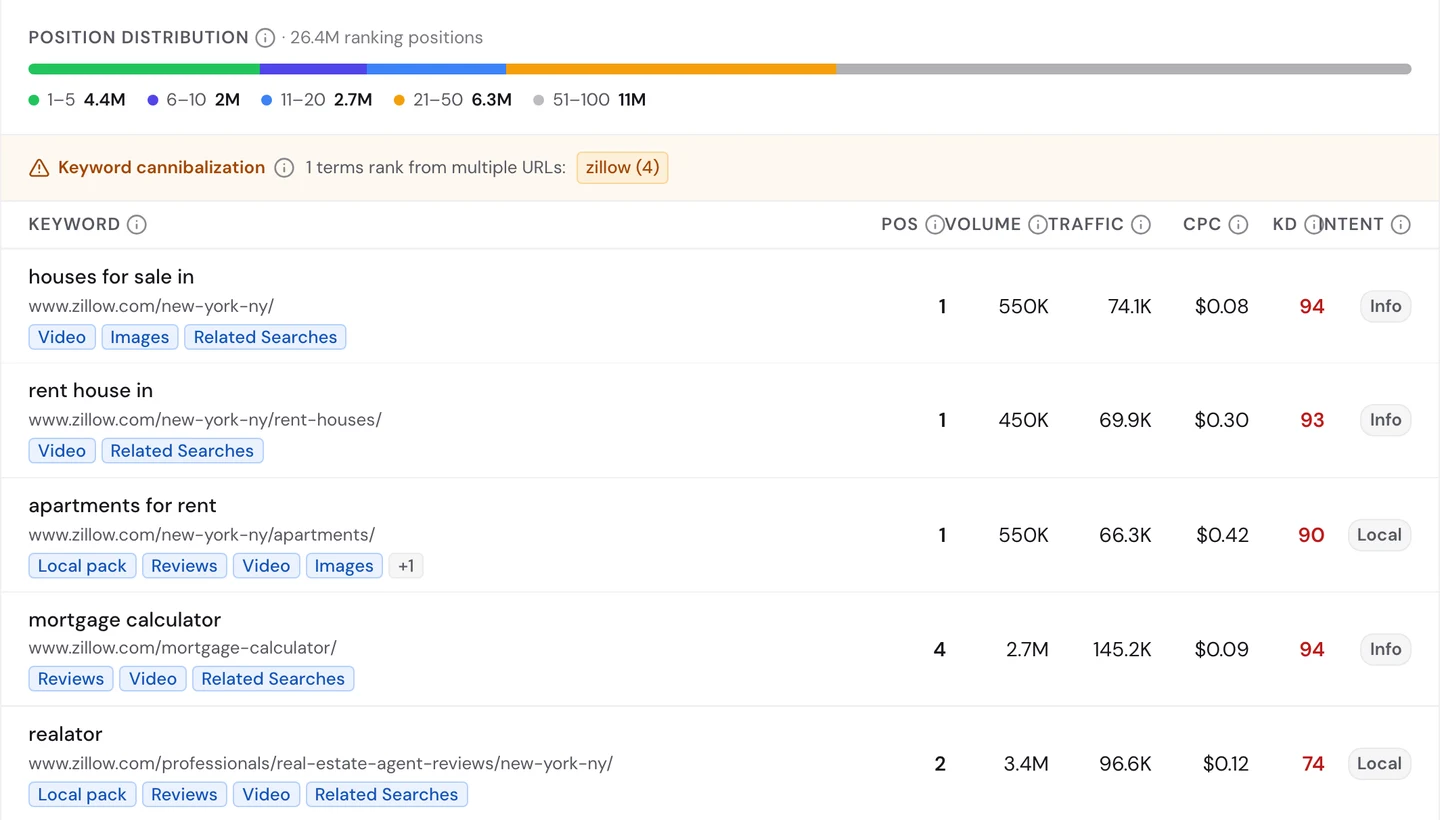This screenshot has height=820, width=1440.
Task: Select the keyword 'houses for sale in'
Action: (111, 277)
